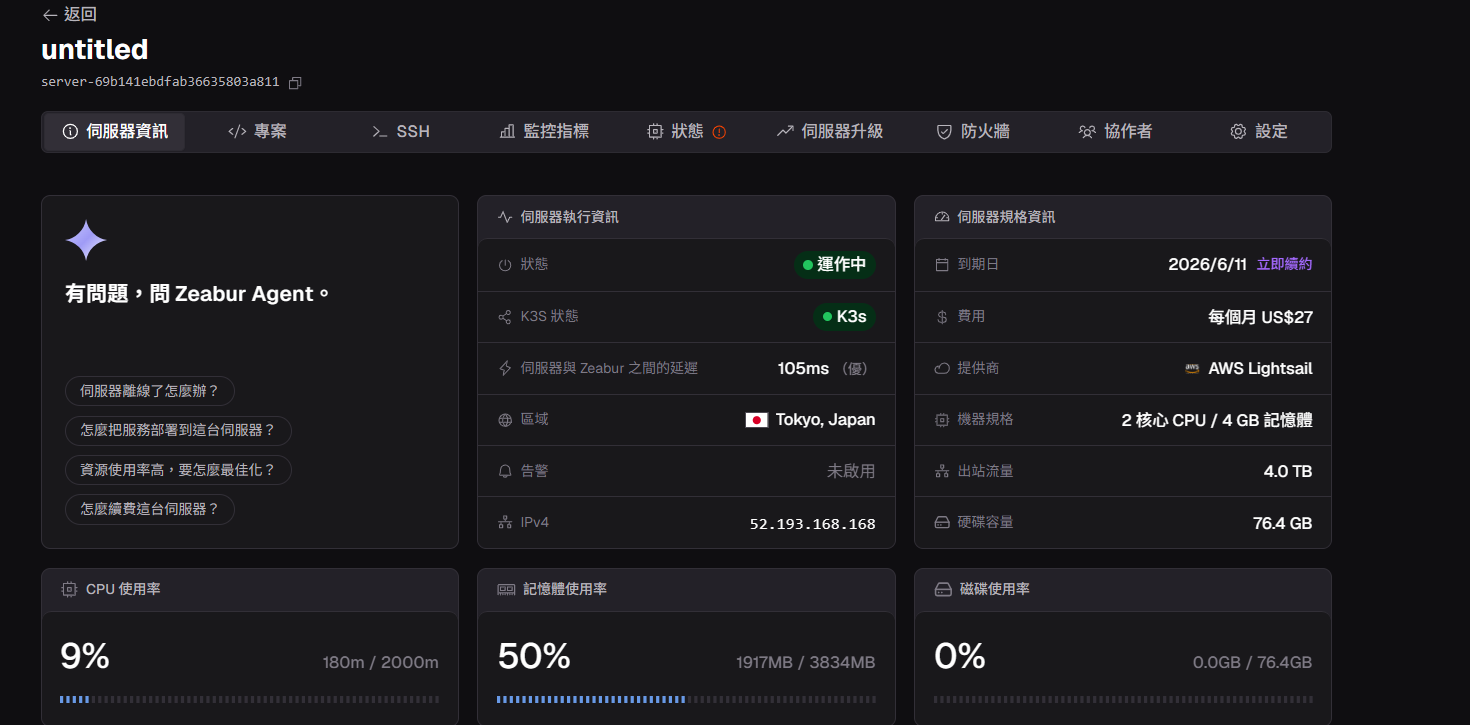Click the globe icon in 區域 row
The width and height of the screenshot is (1470, 725).
point(505,420)
